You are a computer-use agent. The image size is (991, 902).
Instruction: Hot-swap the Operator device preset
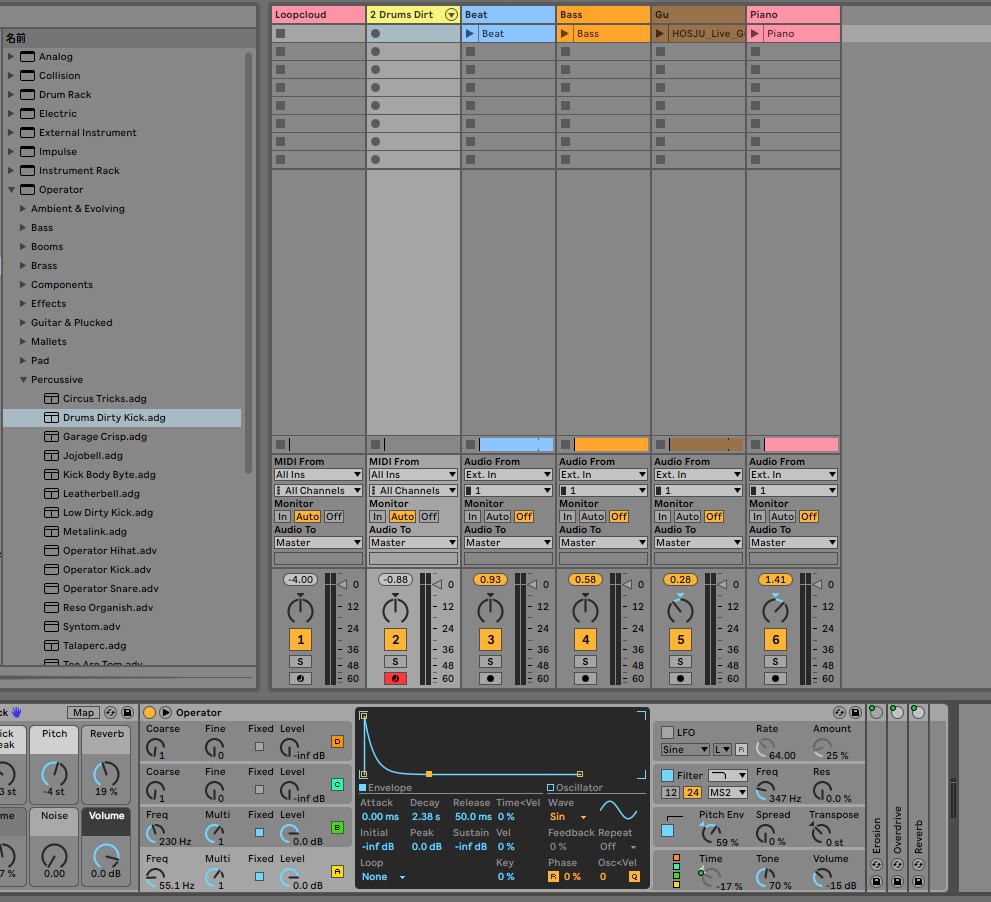(839, 712)
